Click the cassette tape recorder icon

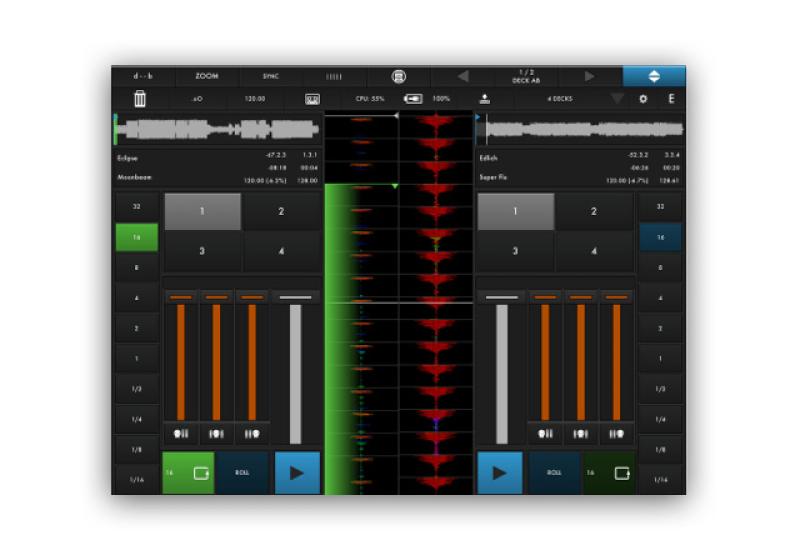(x=311, y=99)
